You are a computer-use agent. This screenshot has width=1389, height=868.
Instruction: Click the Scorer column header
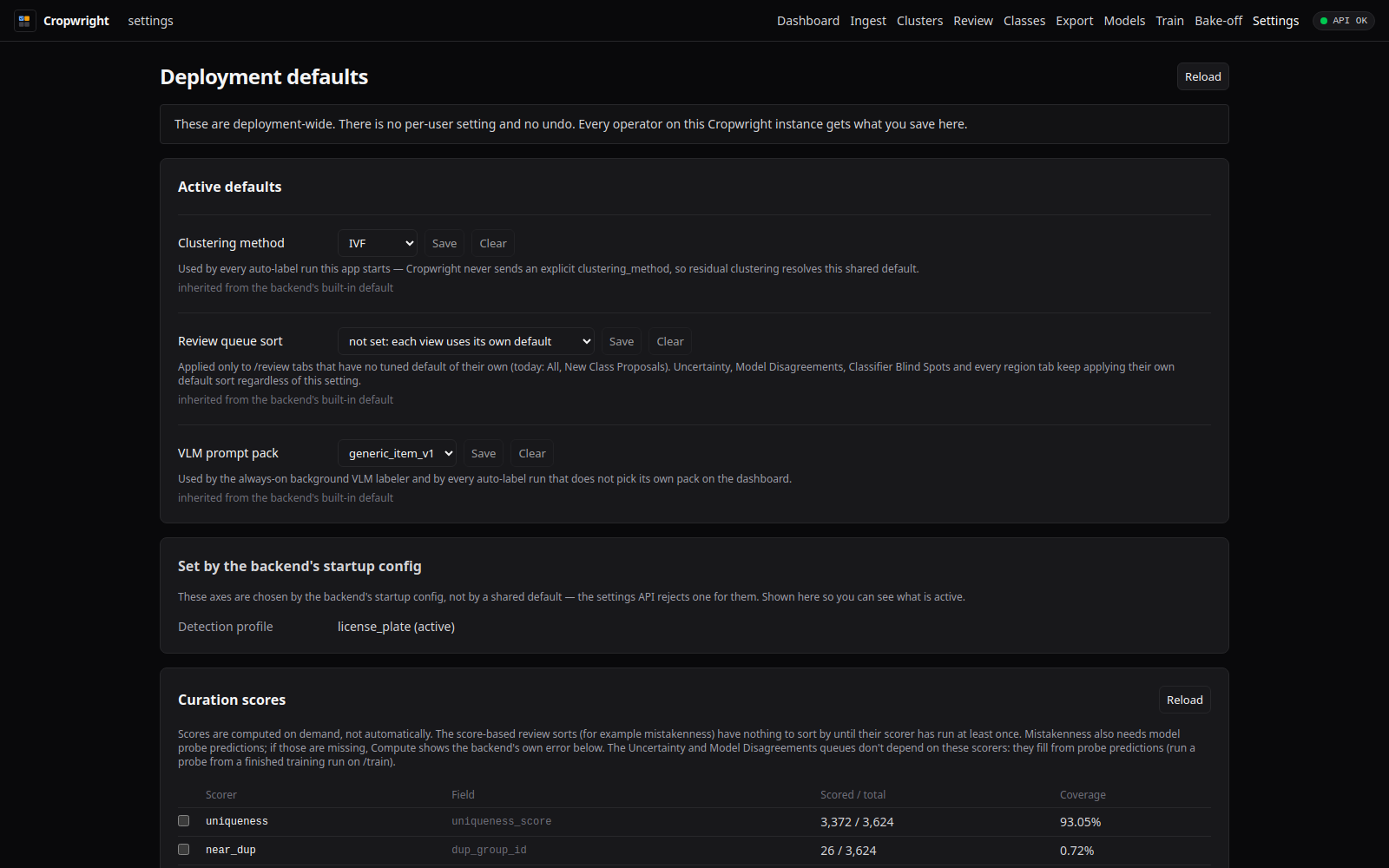pos(221,794)
